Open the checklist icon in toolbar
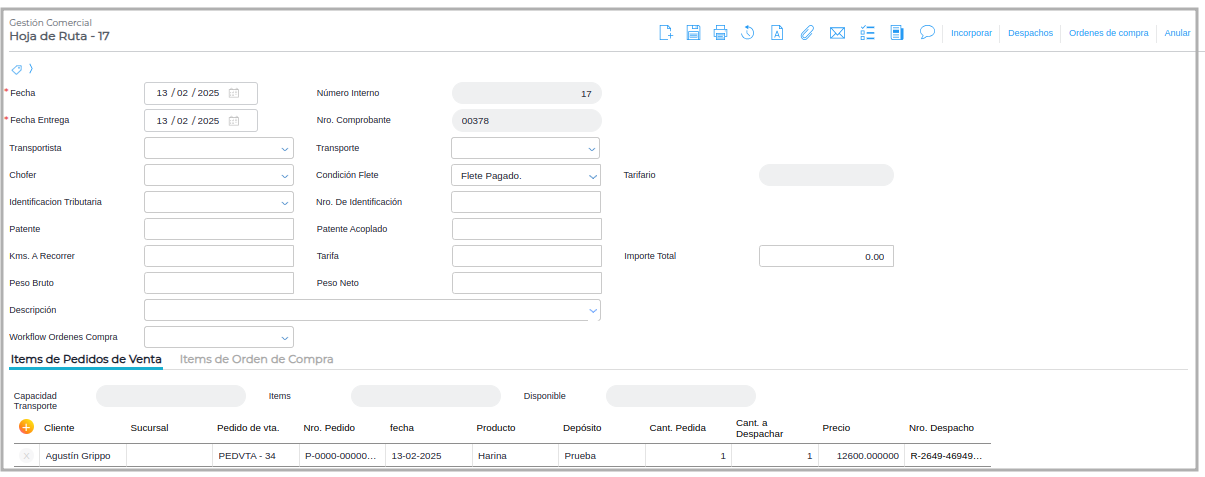1205x477 pixels. pyautogui.click(x=868, y=33)
